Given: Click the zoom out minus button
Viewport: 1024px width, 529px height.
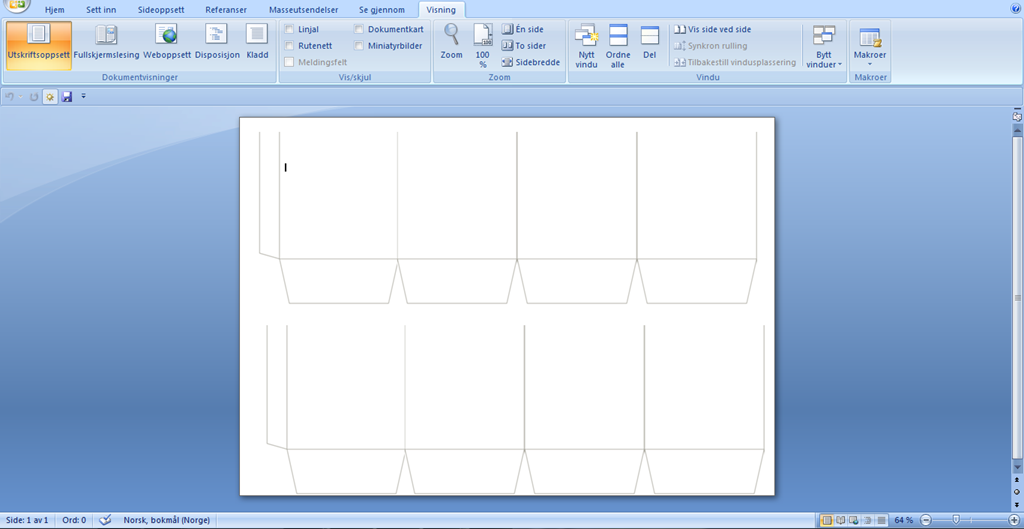Looking at the screenshot, I should click(925, 521).
